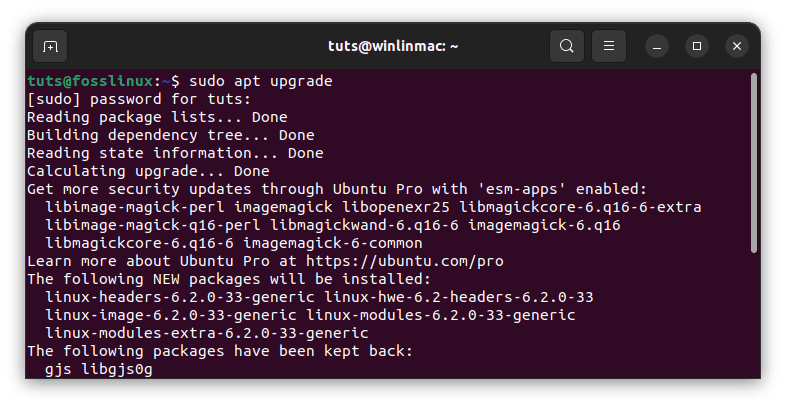The image size is (786, 407).
Task: Select the linux-headers-6.2.0-33-generic package name
Action: point(180,297)
